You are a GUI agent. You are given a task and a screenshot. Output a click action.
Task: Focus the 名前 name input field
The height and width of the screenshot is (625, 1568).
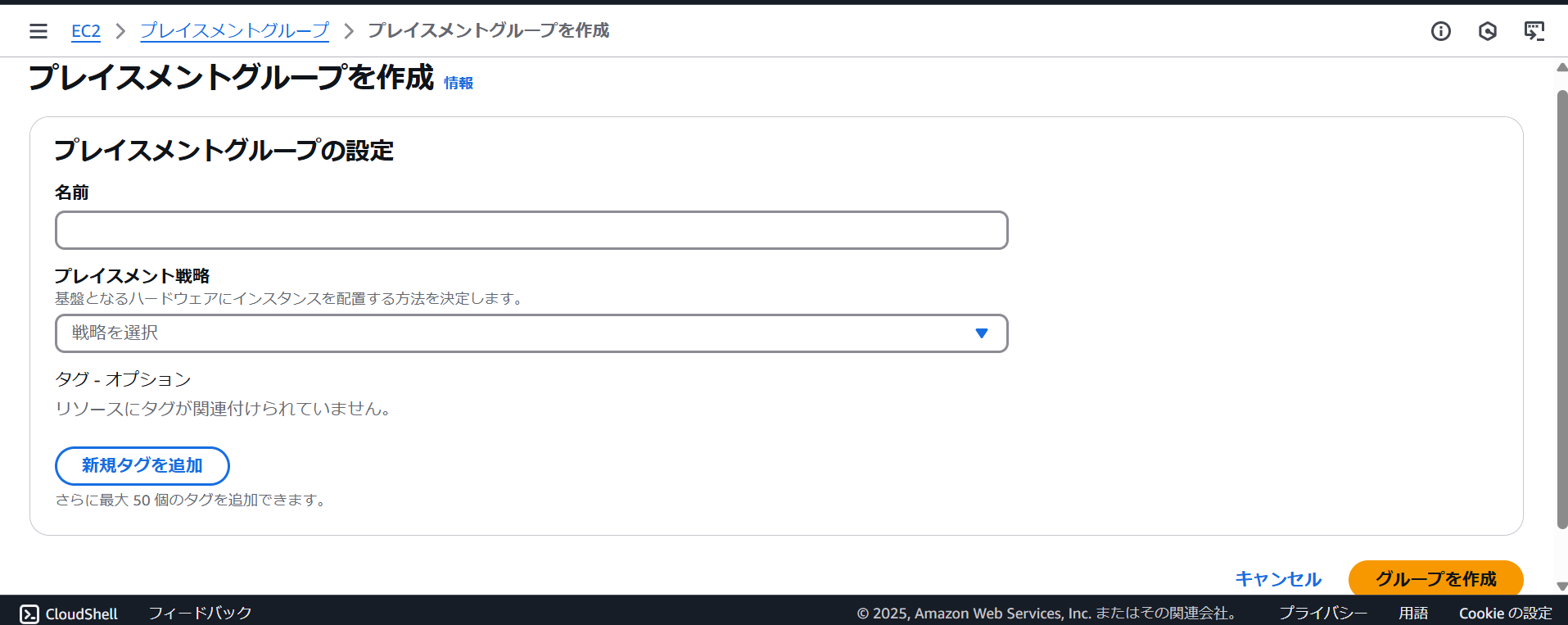point(531,230)
